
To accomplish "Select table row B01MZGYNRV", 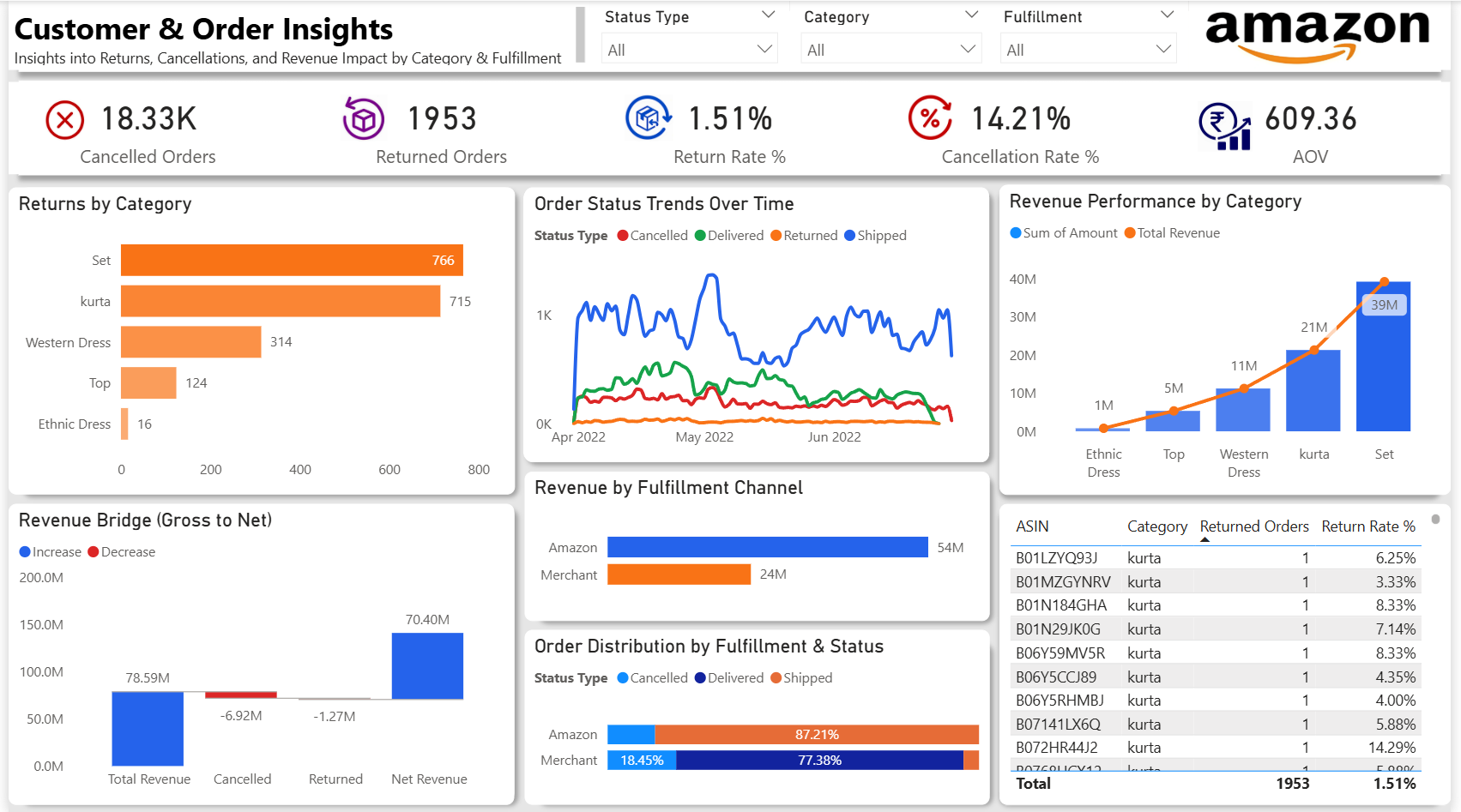I will [x=1216, y=582].
